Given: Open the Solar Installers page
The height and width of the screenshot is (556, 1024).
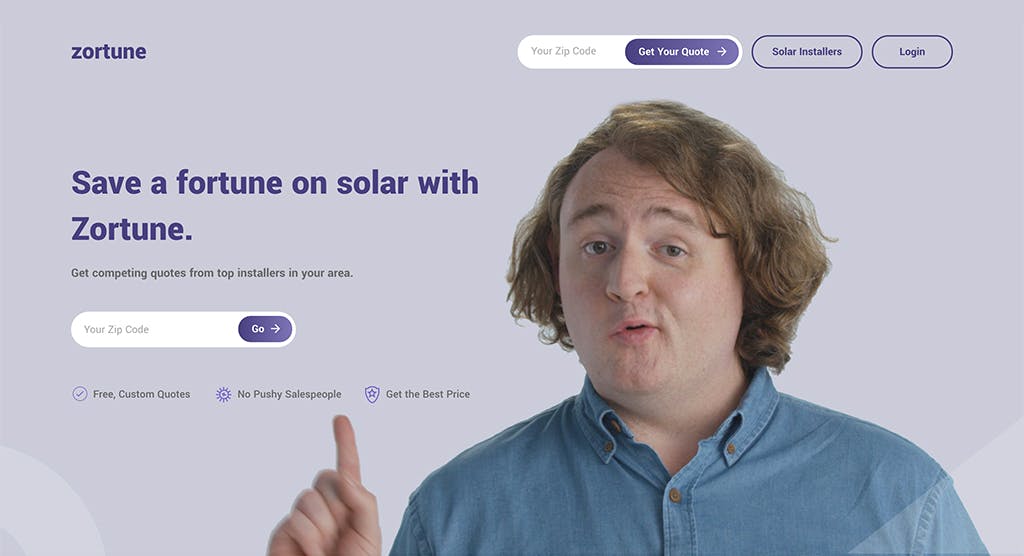Looking at the screenshot, I should [x=807, y=52].
